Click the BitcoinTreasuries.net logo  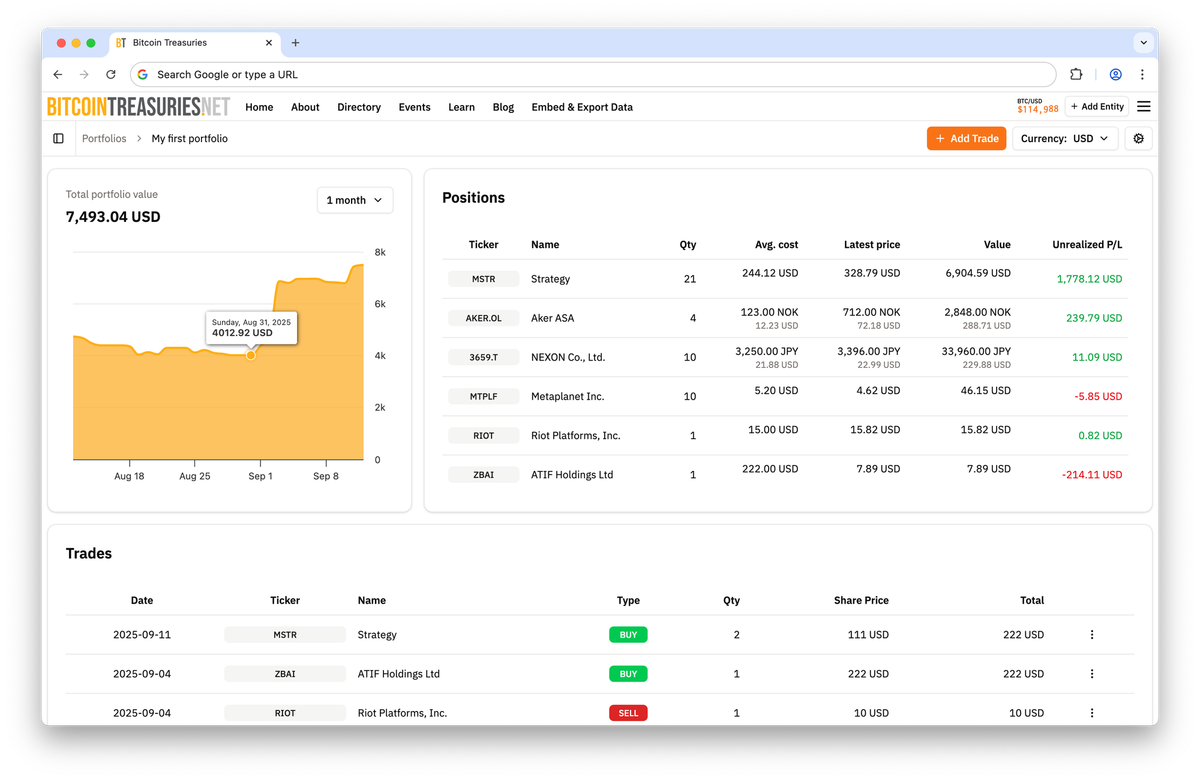137,106
